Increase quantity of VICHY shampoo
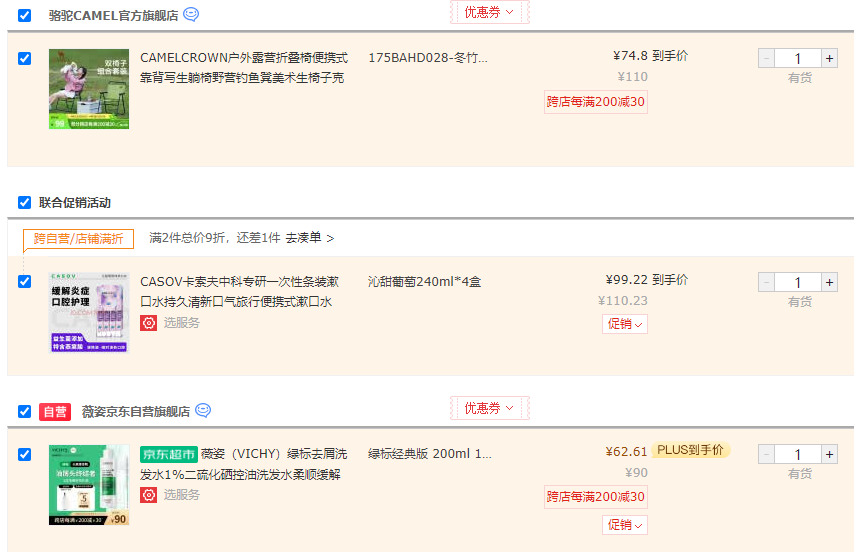Screen dimensions: 854x552 pos(829,454)
